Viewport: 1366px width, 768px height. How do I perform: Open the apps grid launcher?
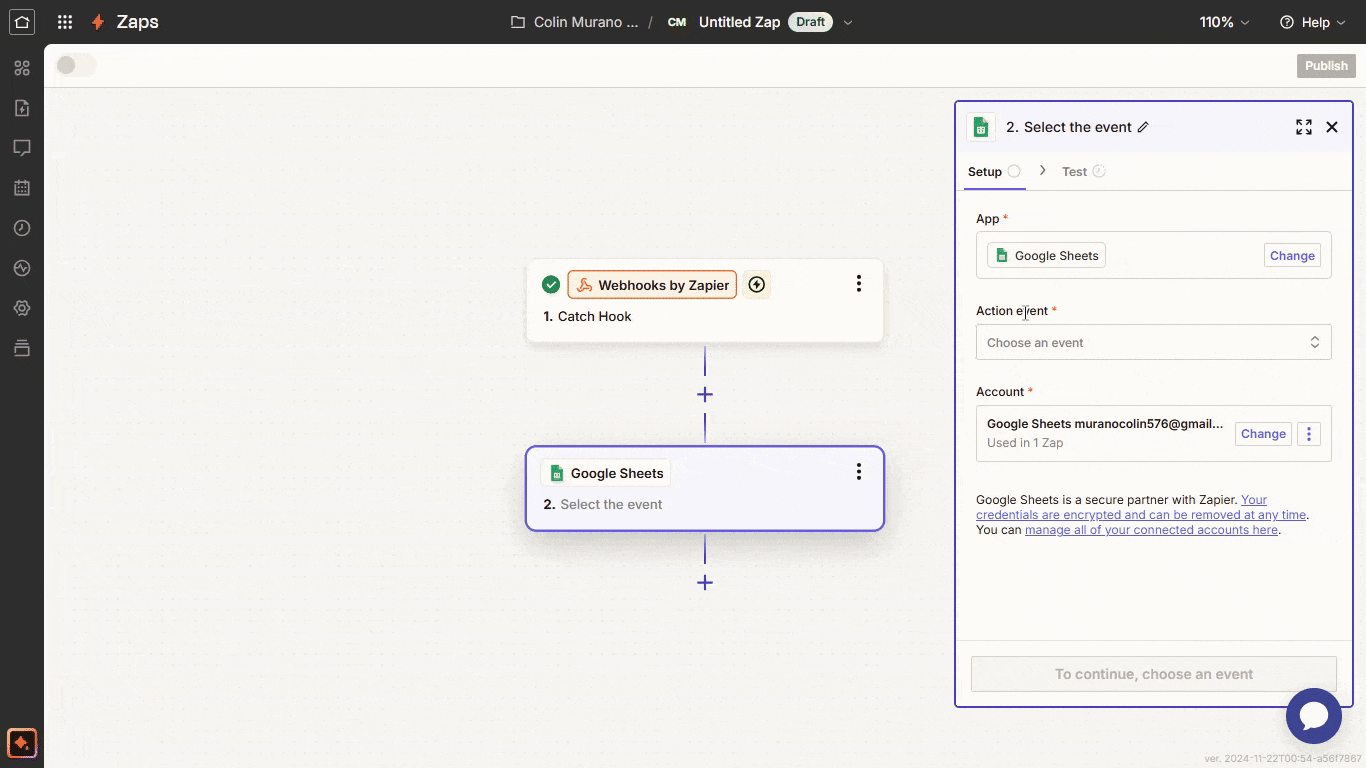click(65, 22)
